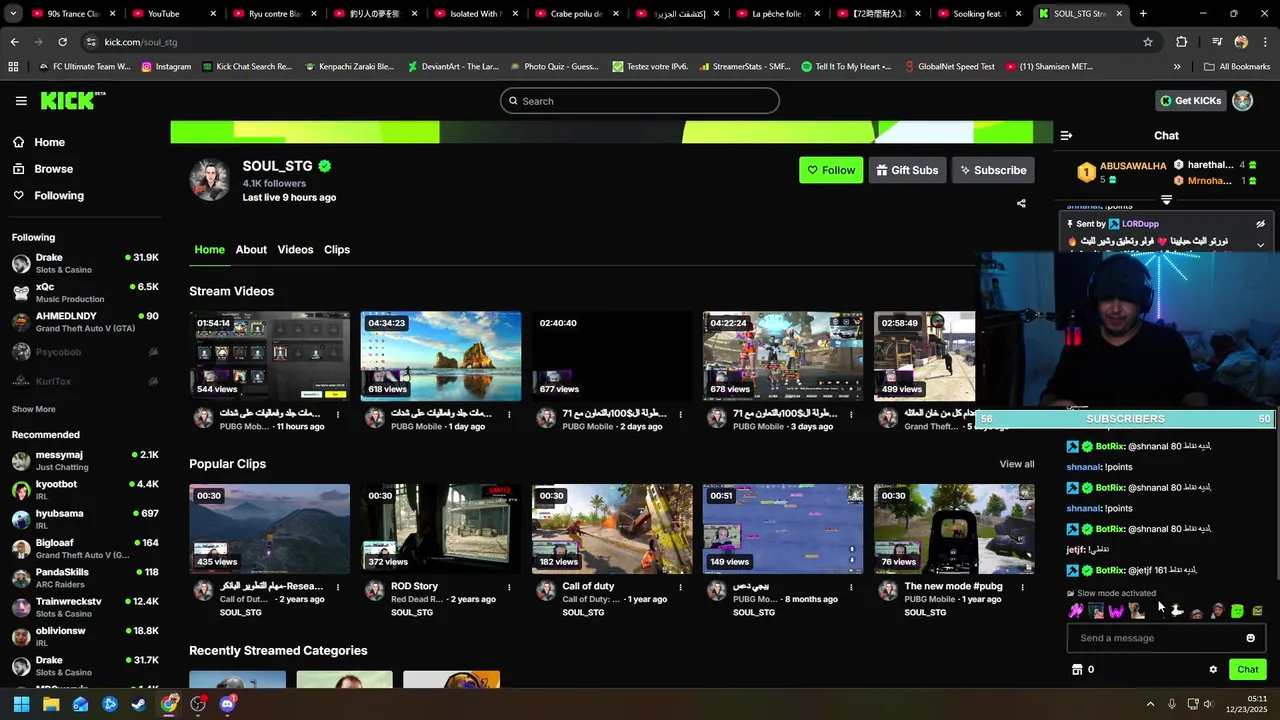Viewport: 1280px width, 720px height.
Task: Bookmark this page with the star icon
Action: point(1148,42)
